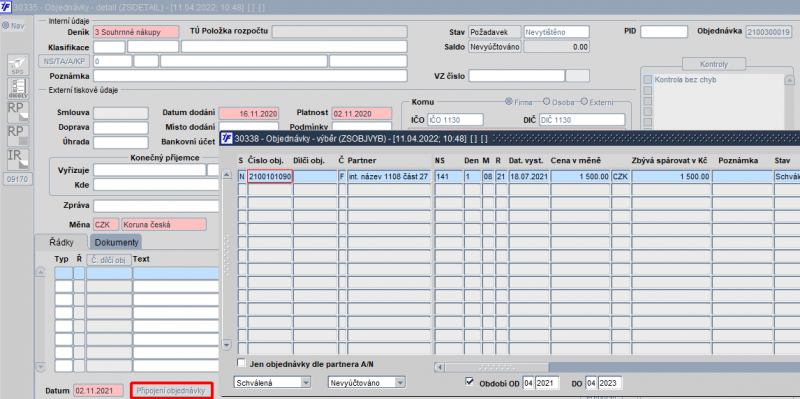
Task: Click the VZ číslo input field
Action: 517,76
